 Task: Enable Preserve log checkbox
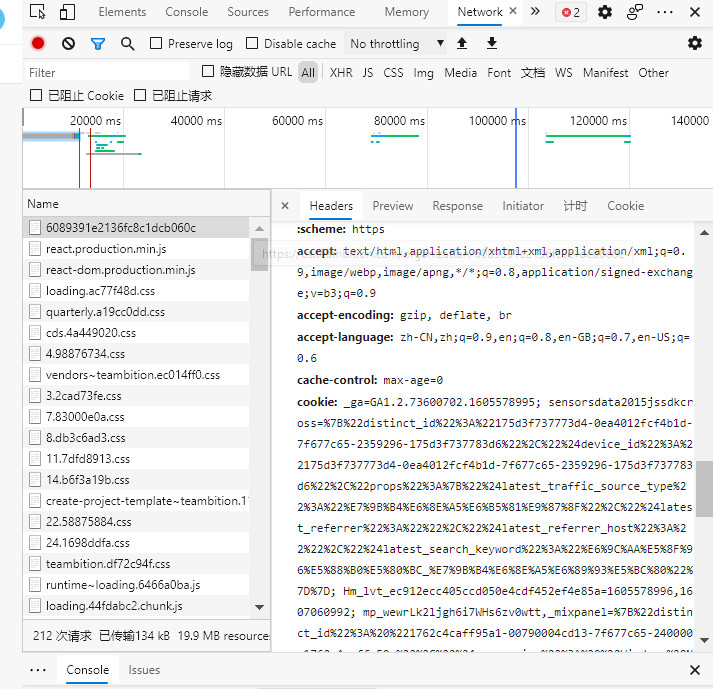point(156,43)
